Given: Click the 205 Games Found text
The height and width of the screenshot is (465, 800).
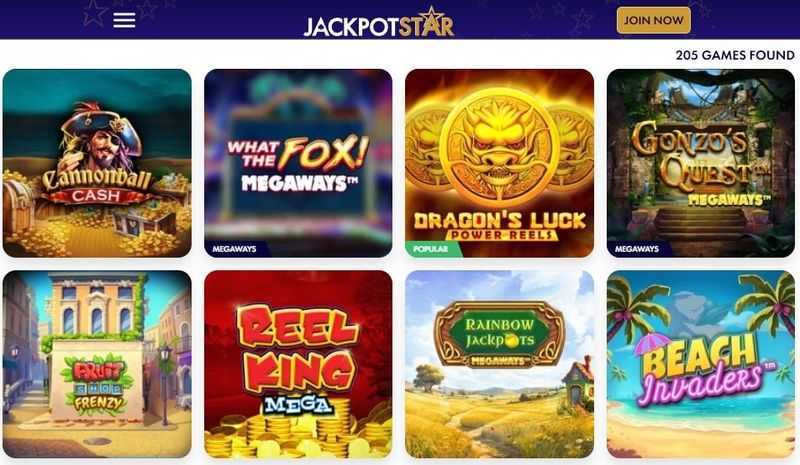Looking at the screenshot, I should 735,55.
